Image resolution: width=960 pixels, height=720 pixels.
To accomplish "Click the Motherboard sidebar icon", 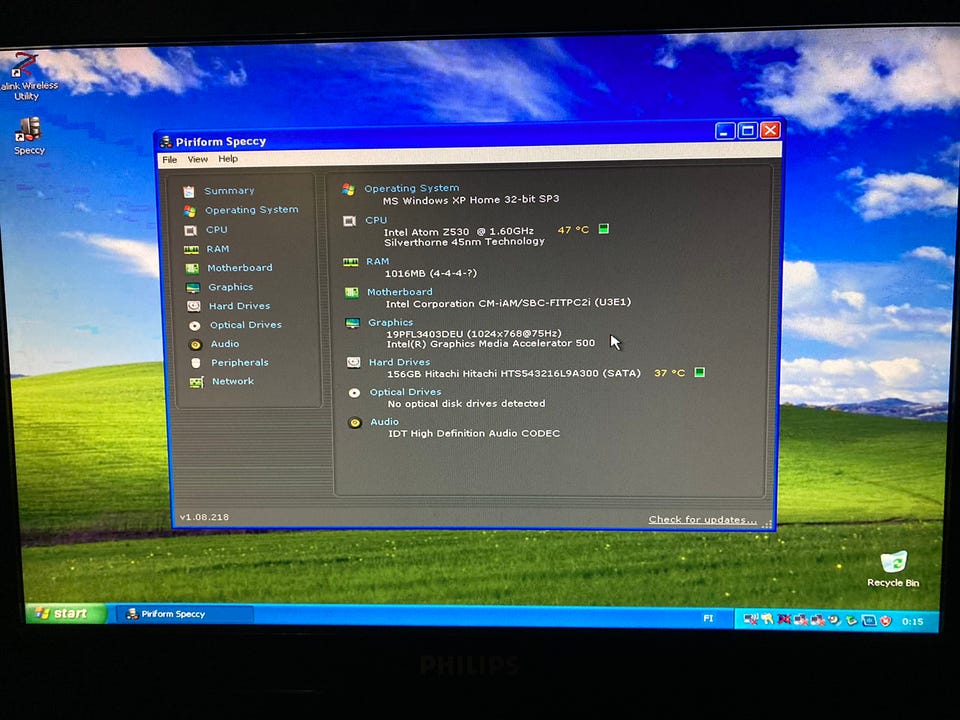I will click(192, 268).
